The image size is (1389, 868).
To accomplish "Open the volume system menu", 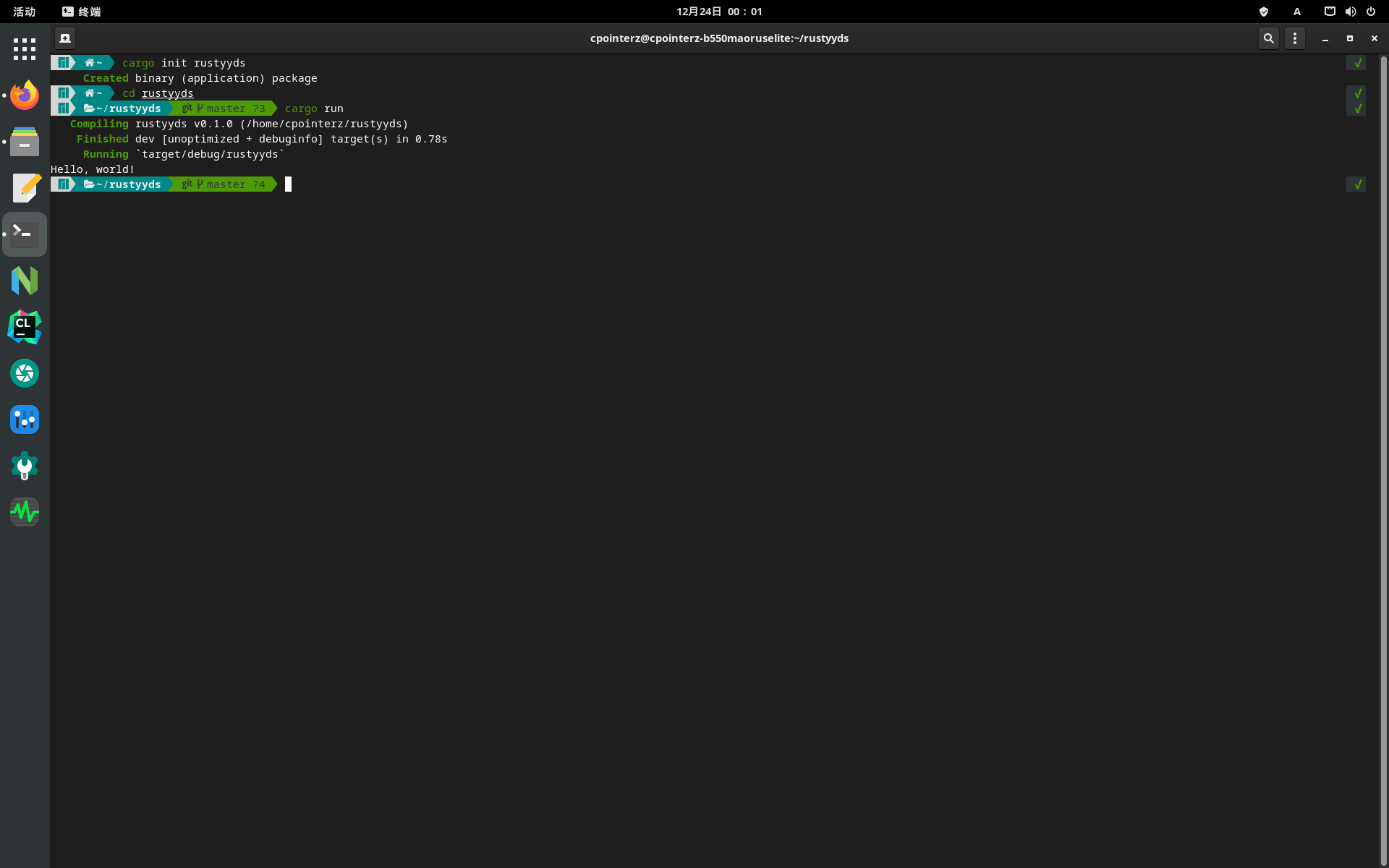I will 1351,12.
